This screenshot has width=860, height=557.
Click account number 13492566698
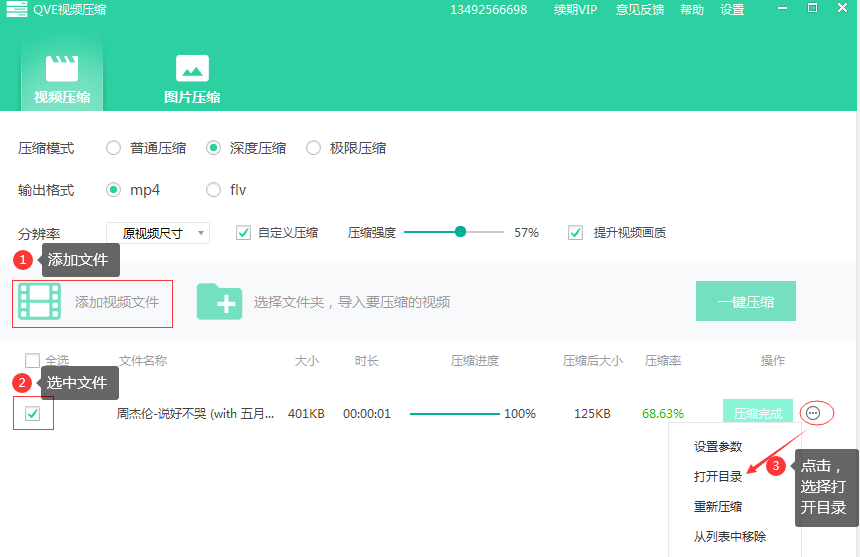tap(489, 10)
